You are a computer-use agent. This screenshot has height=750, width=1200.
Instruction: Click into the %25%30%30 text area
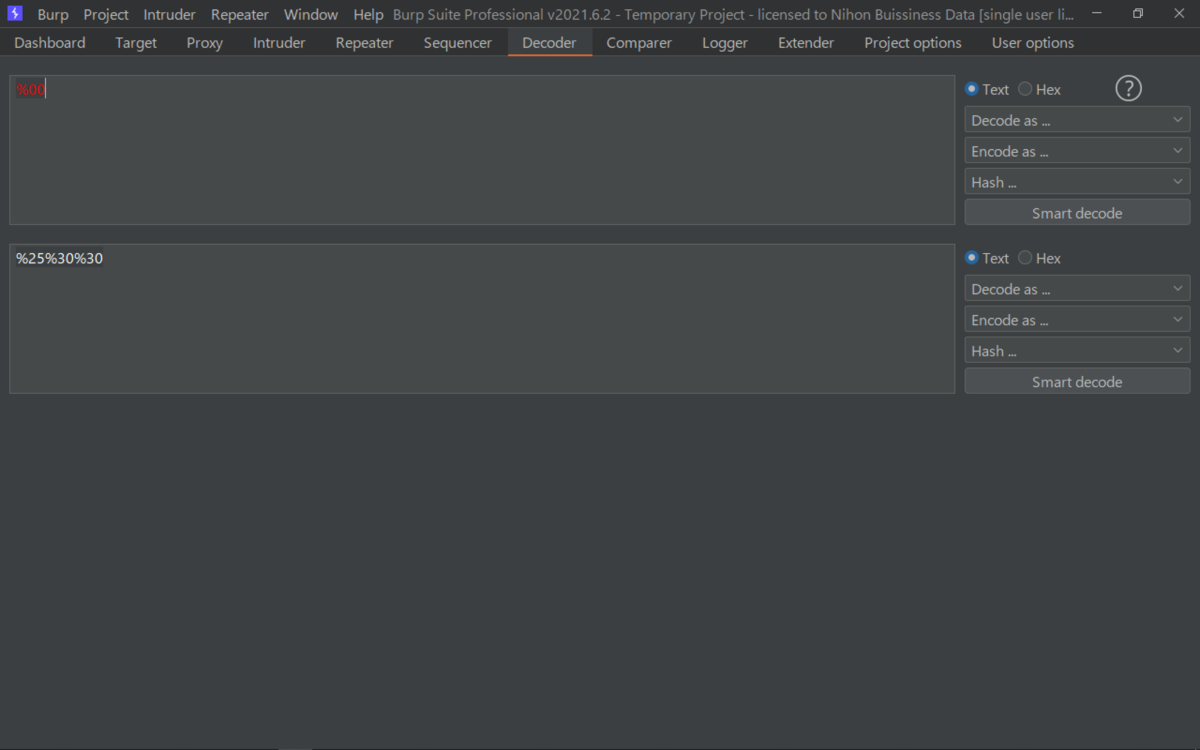(482, 319)
